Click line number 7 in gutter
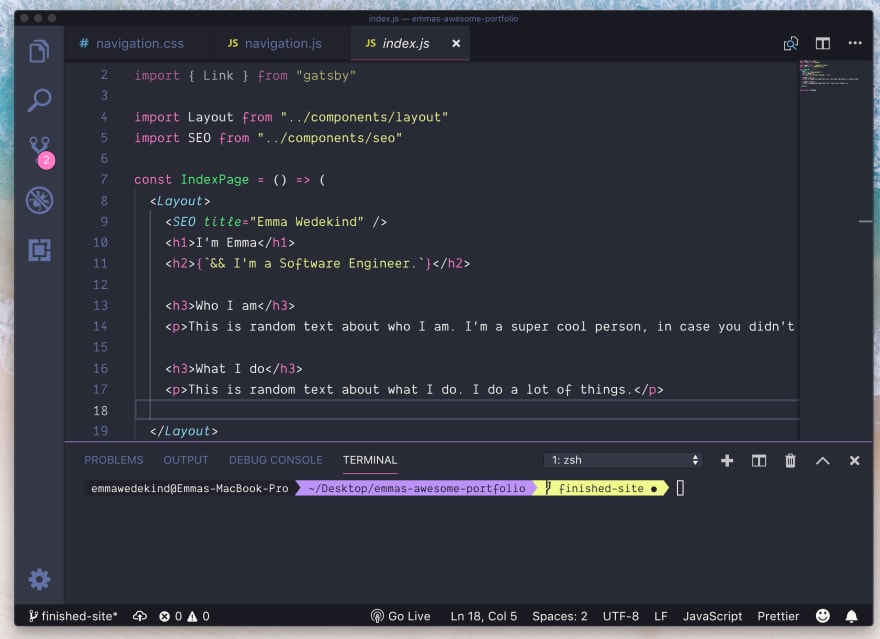Viewport: 880px width, 639px height. [x=104, y=180]
